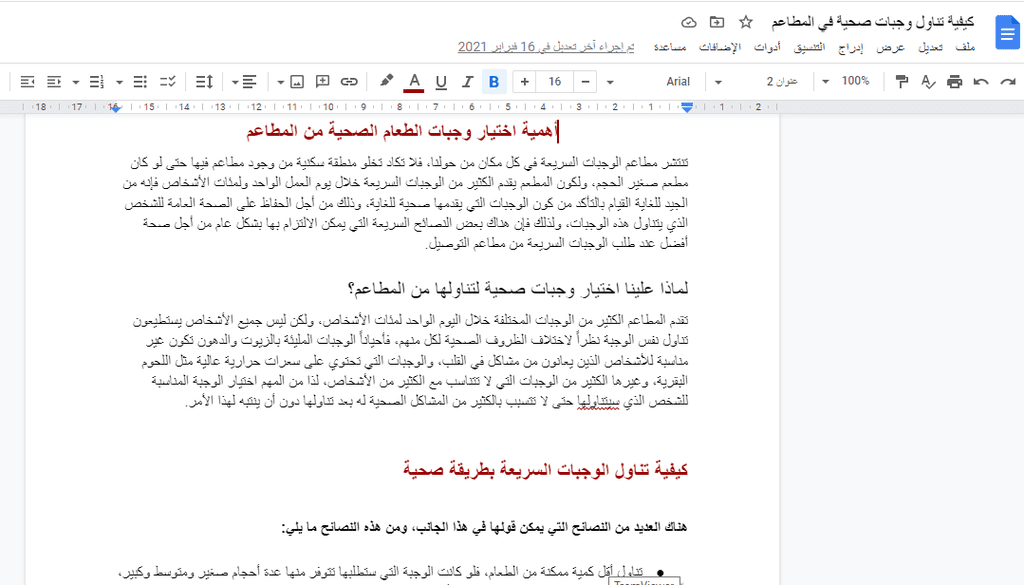
Task: Expand the alignment options arrow
Action: click(234, 82)
